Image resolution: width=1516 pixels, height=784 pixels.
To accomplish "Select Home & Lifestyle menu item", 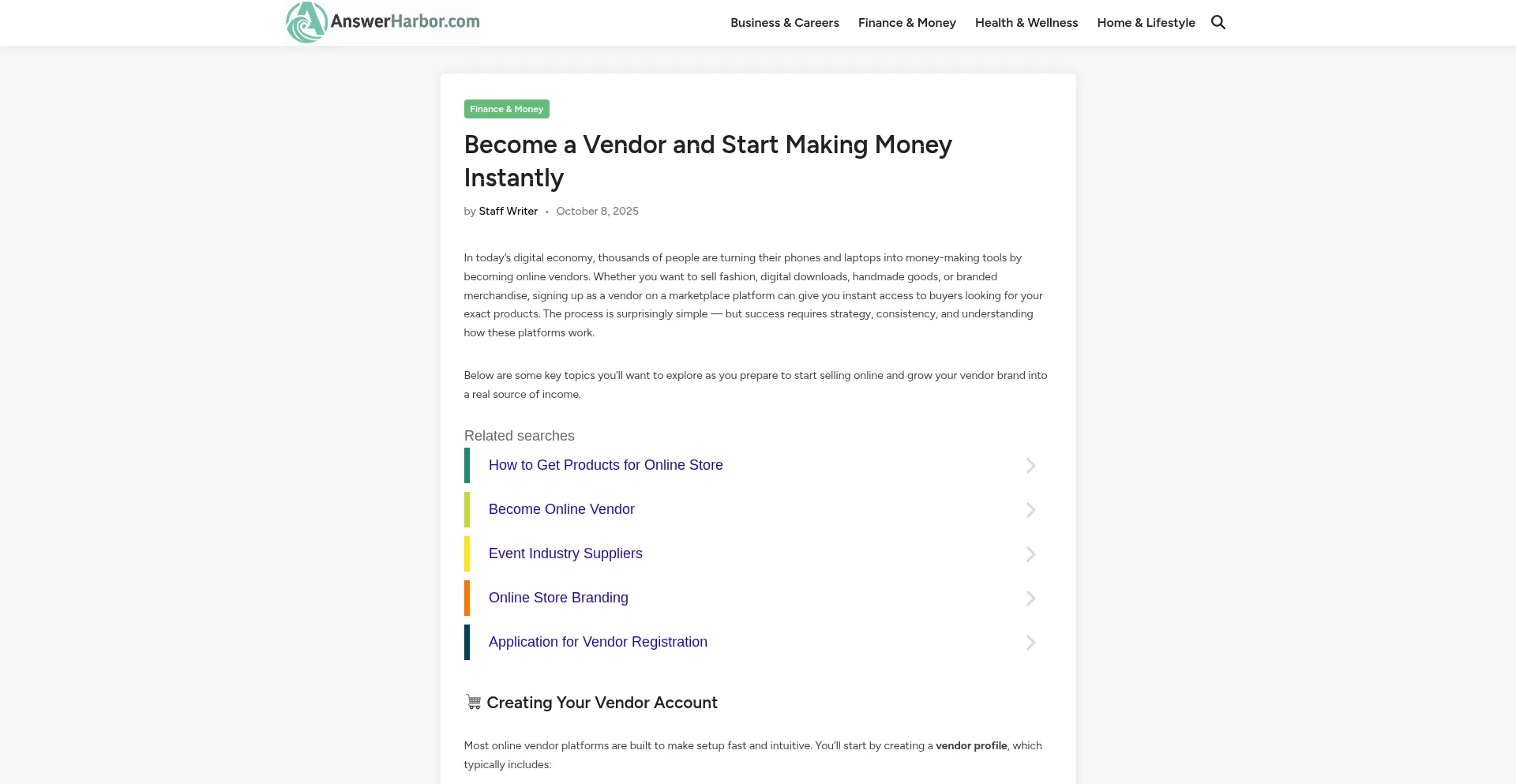I will tap(1146, 23).
